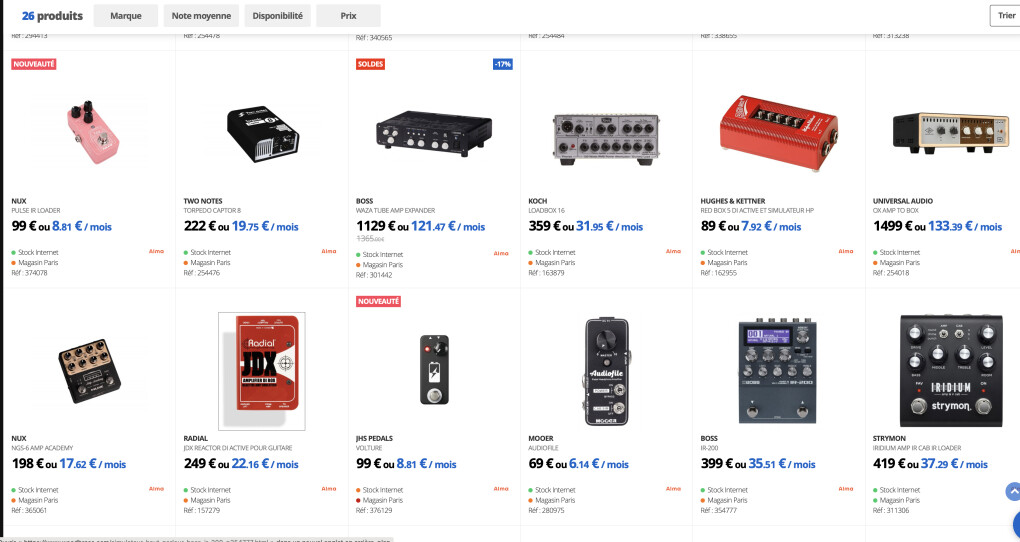
Task: Click the scroll-to-top arrow icon
Action: 1012,491
